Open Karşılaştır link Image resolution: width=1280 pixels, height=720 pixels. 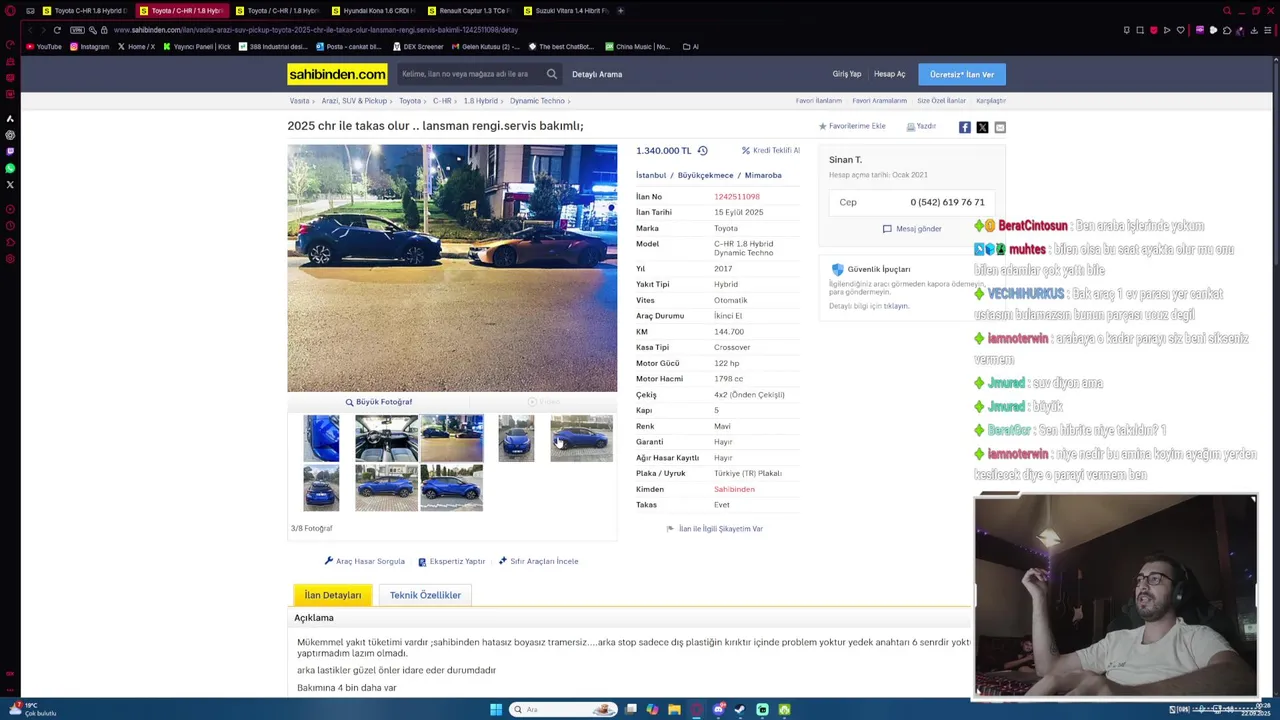pos(991,101)
